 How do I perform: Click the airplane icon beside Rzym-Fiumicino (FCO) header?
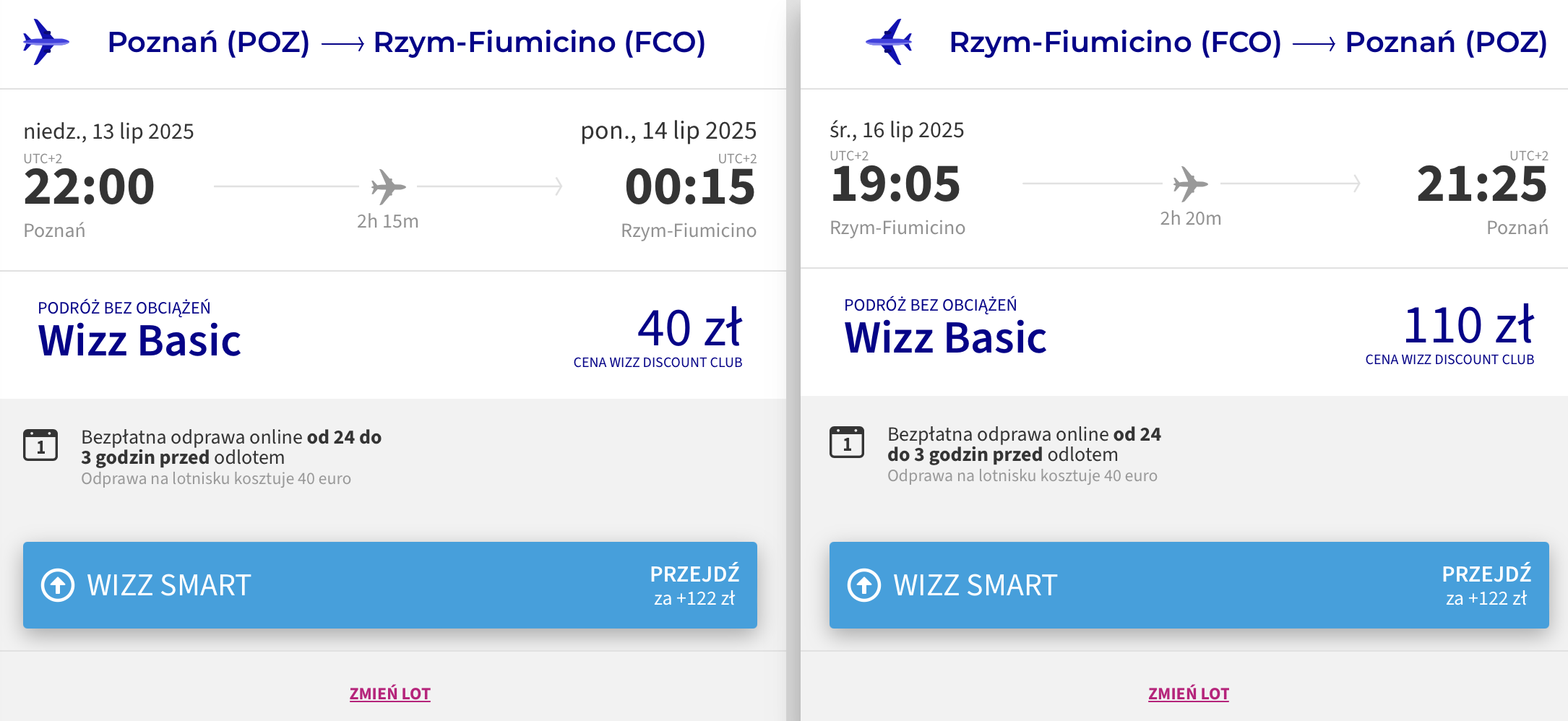click(x=889, y=42)
